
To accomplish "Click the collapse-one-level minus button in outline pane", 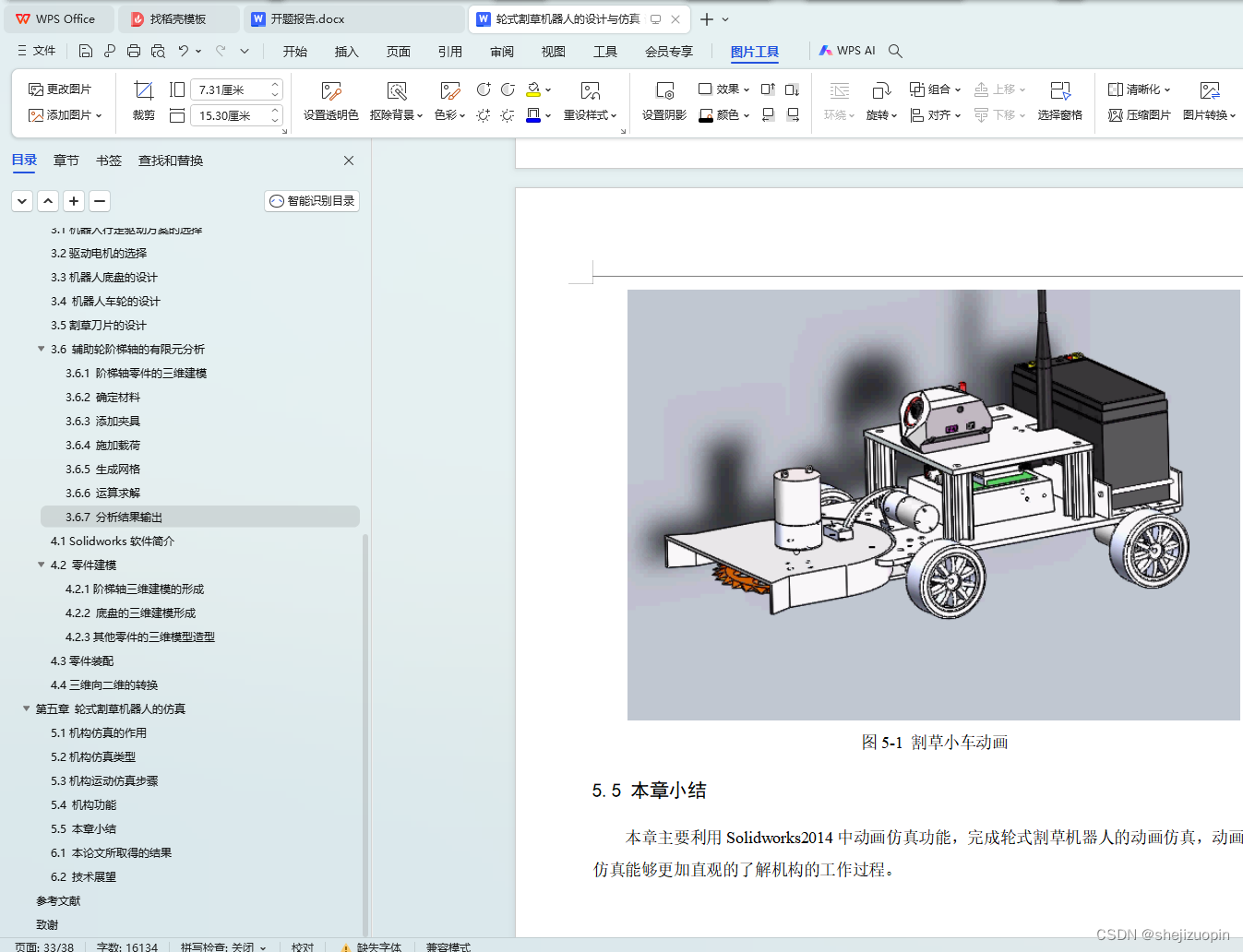I will (100, 201).
